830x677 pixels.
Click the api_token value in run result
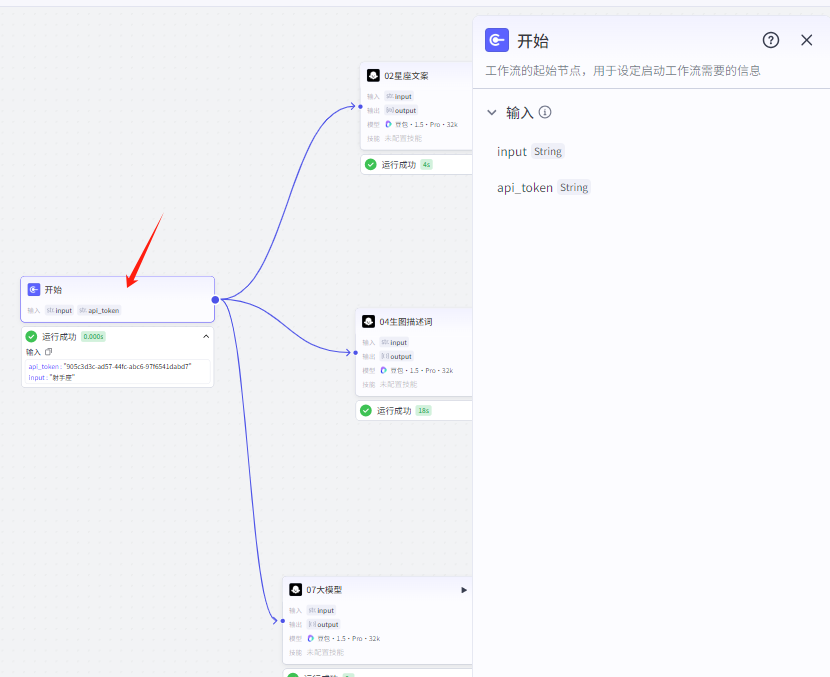127,366
